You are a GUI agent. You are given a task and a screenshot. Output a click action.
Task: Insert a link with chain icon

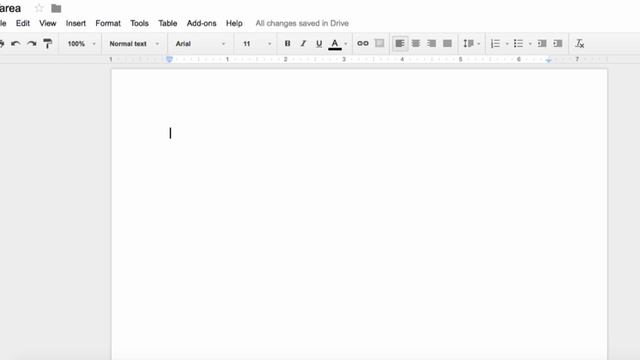pyautogui.click(x=362, y=43)
